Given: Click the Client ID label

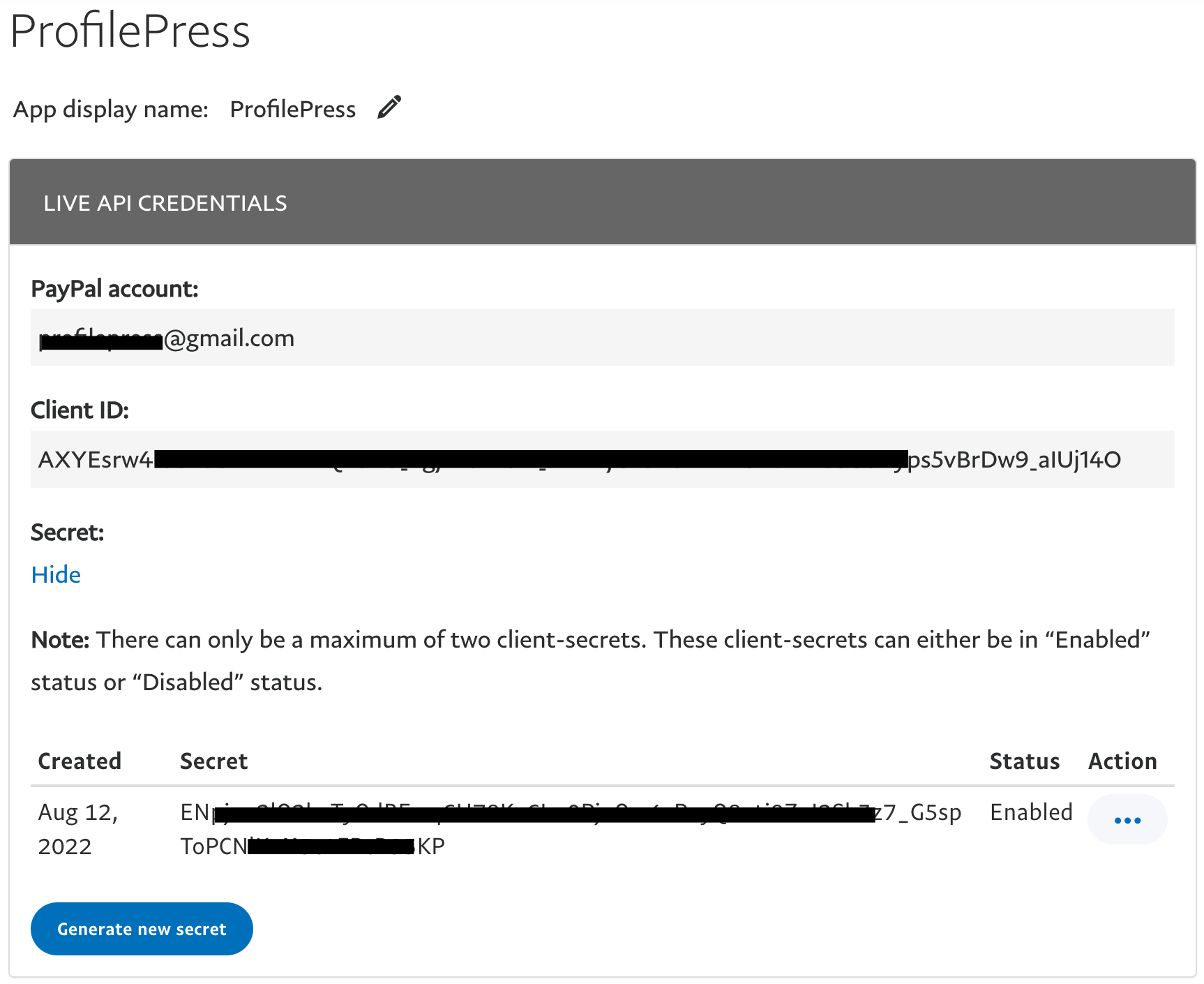Looking at the screenshot, I should tap(80, 410).
